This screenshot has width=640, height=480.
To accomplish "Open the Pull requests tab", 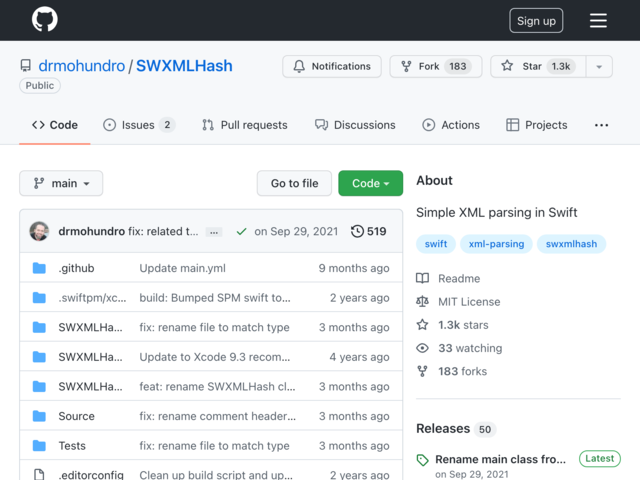I will (x=244, y=125).
